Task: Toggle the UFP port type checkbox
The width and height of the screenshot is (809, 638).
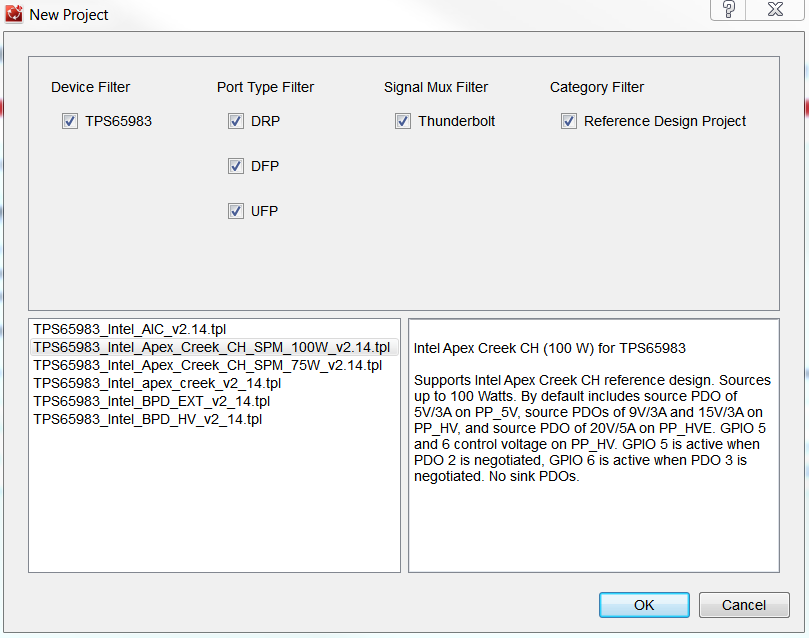Action: tap(236, 211)
